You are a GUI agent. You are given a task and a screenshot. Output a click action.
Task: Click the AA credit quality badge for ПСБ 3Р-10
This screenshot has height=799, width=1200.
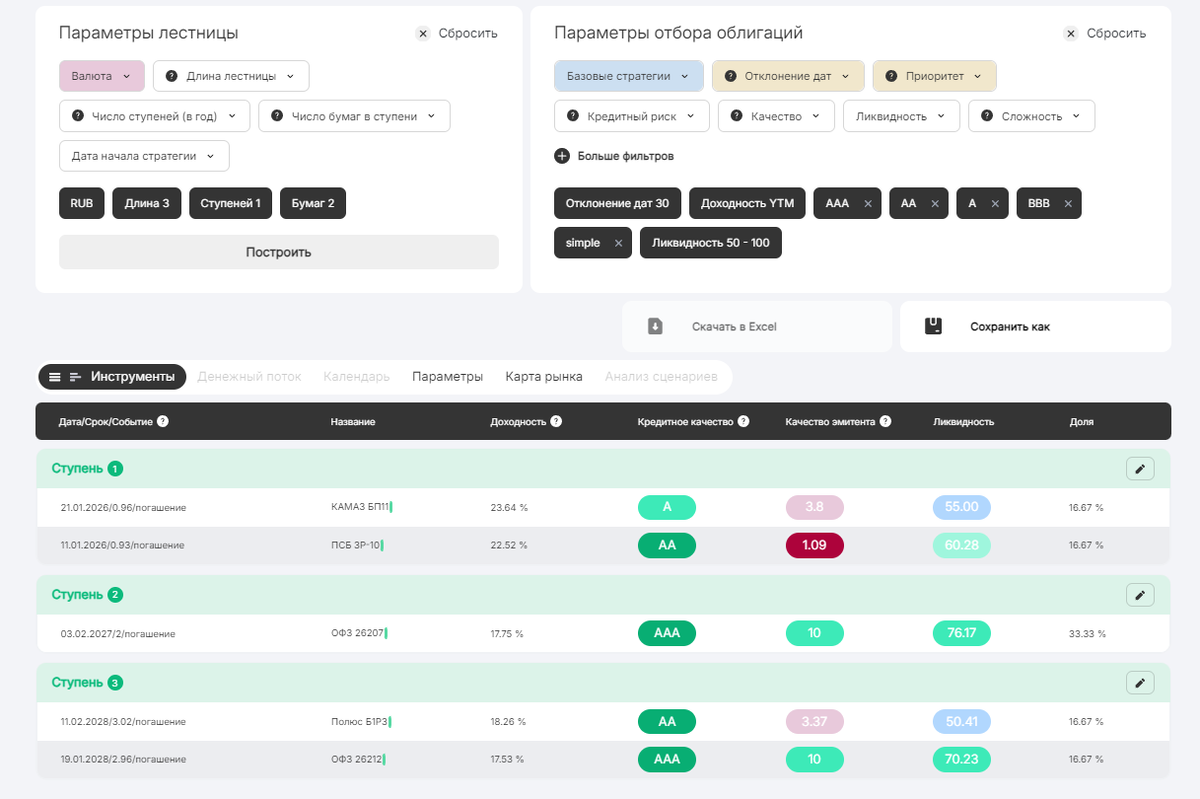click(667, 545)
